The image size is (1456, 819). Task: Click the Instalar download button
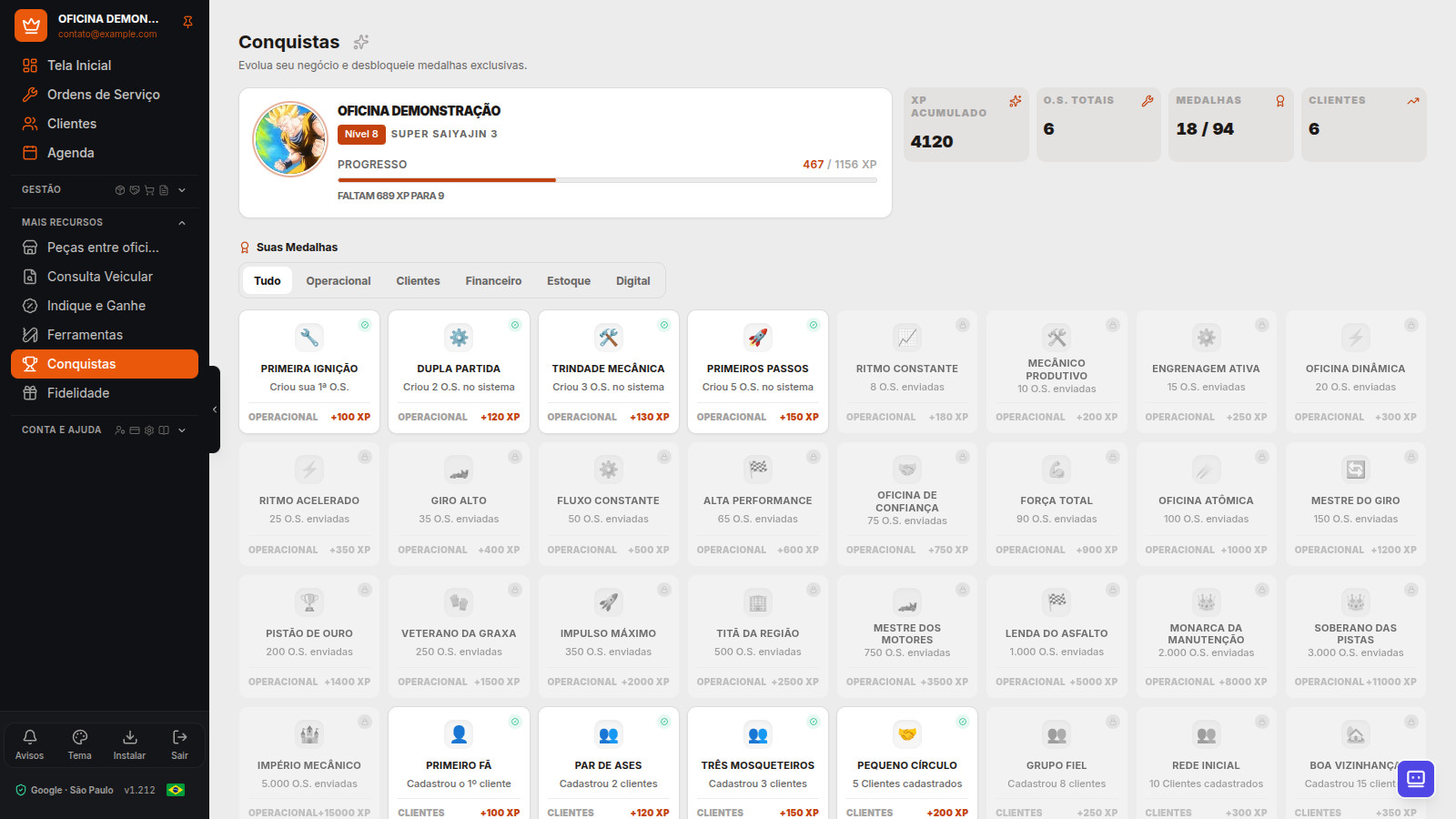[x=129, y=744]
